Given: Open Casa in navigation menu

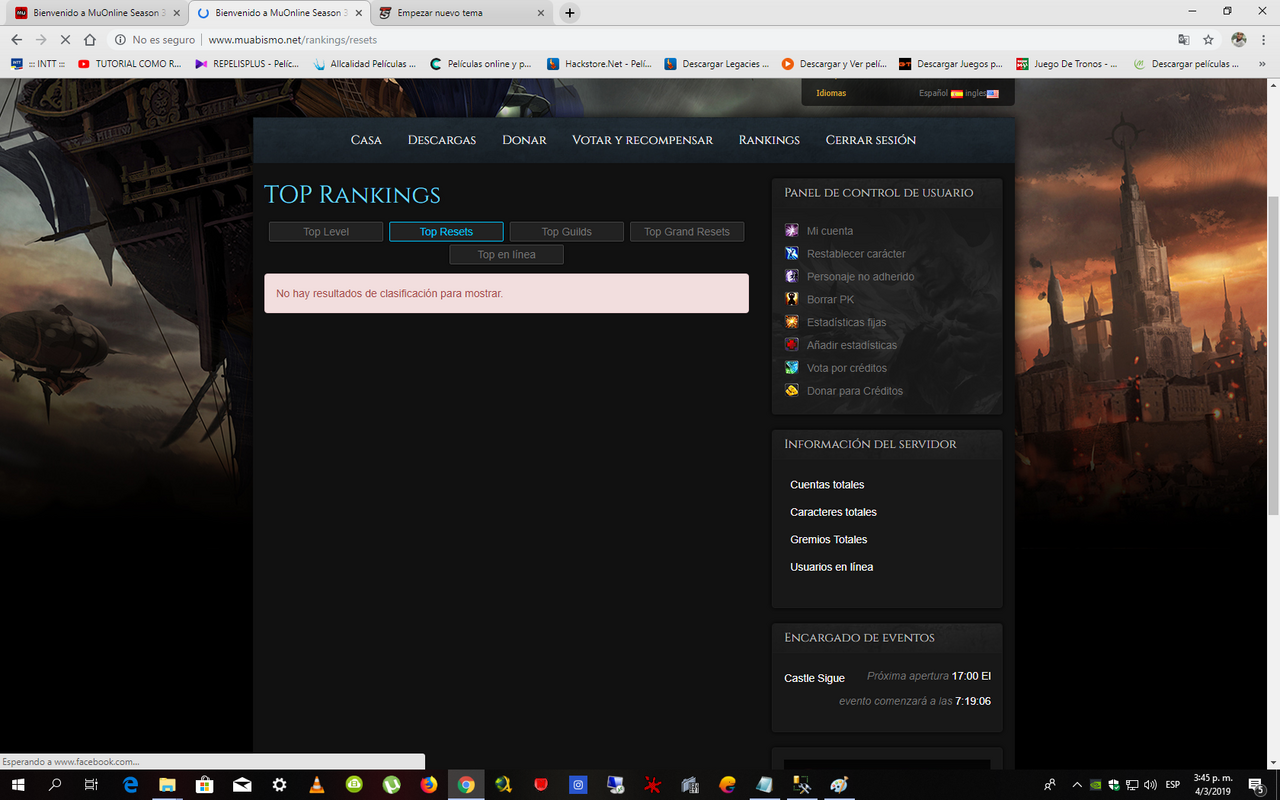Looking at the screenshot, I should pos(366,140).
